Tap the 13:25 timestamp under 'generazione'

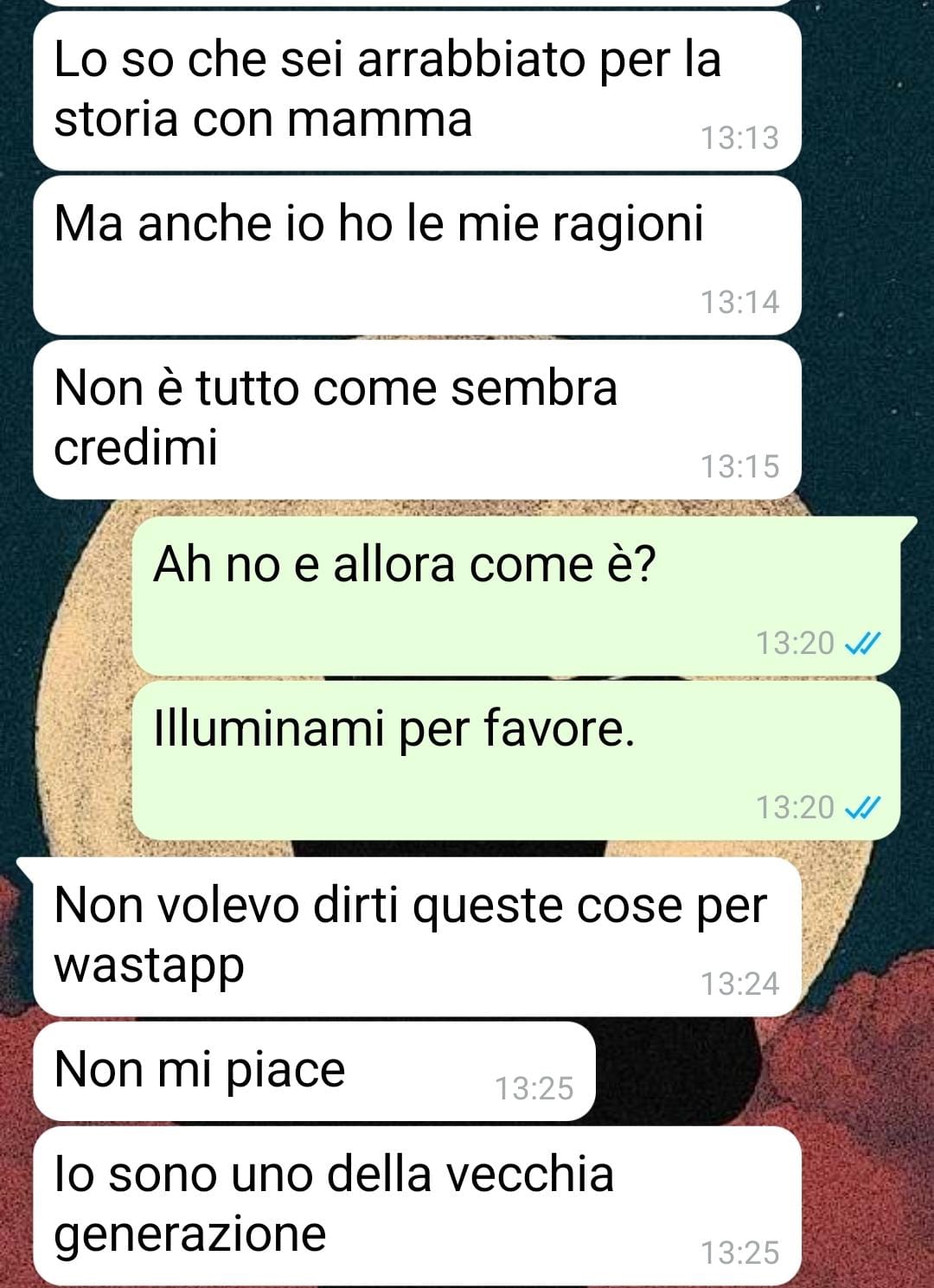739,1253
